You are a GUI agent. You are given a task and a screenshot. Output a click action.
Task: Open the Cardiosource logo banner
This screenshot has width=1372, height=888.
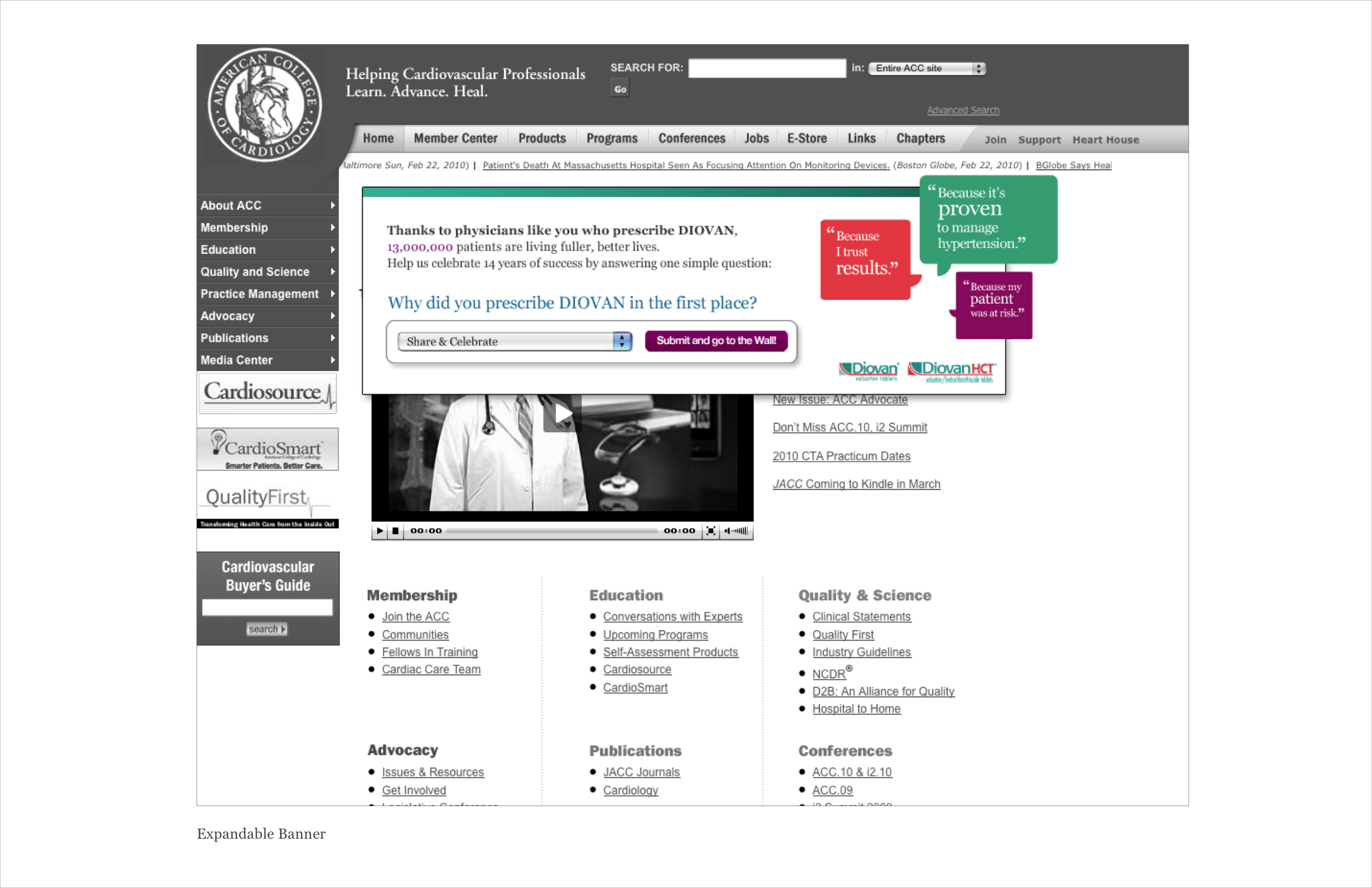point(267,393)
